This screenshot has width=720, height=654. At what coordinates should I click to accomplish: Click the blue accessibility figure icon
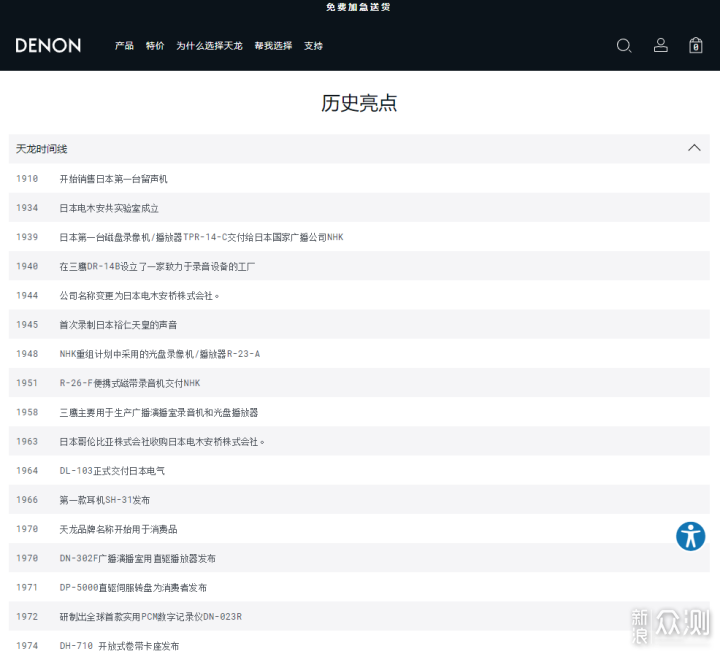(690, 536)
